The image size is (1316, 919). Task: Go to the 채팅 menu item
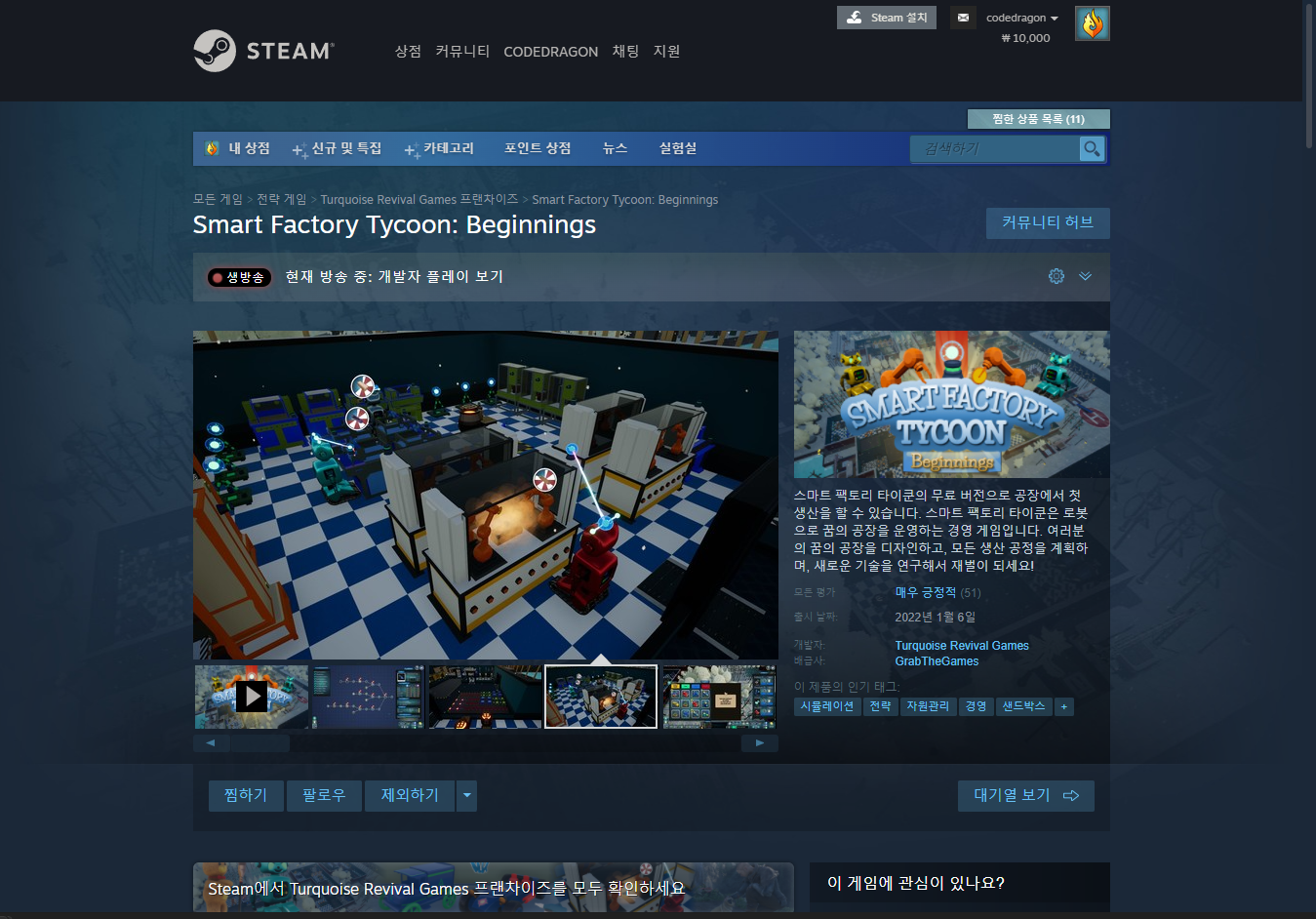pos(625,52)
